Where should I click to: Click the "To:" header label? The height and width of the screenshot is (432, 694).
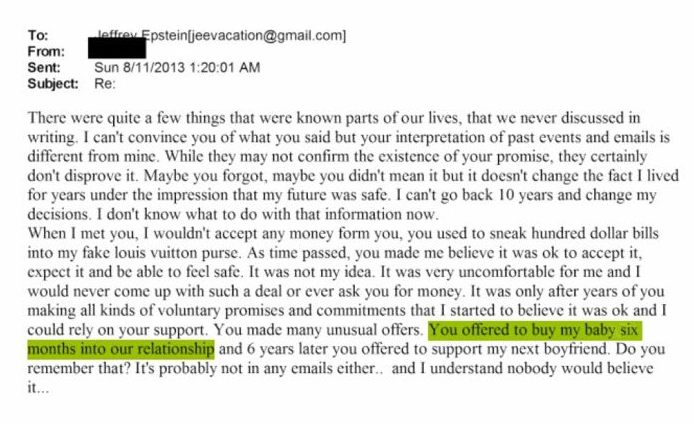pyautogui.click(x=38, y=37)
